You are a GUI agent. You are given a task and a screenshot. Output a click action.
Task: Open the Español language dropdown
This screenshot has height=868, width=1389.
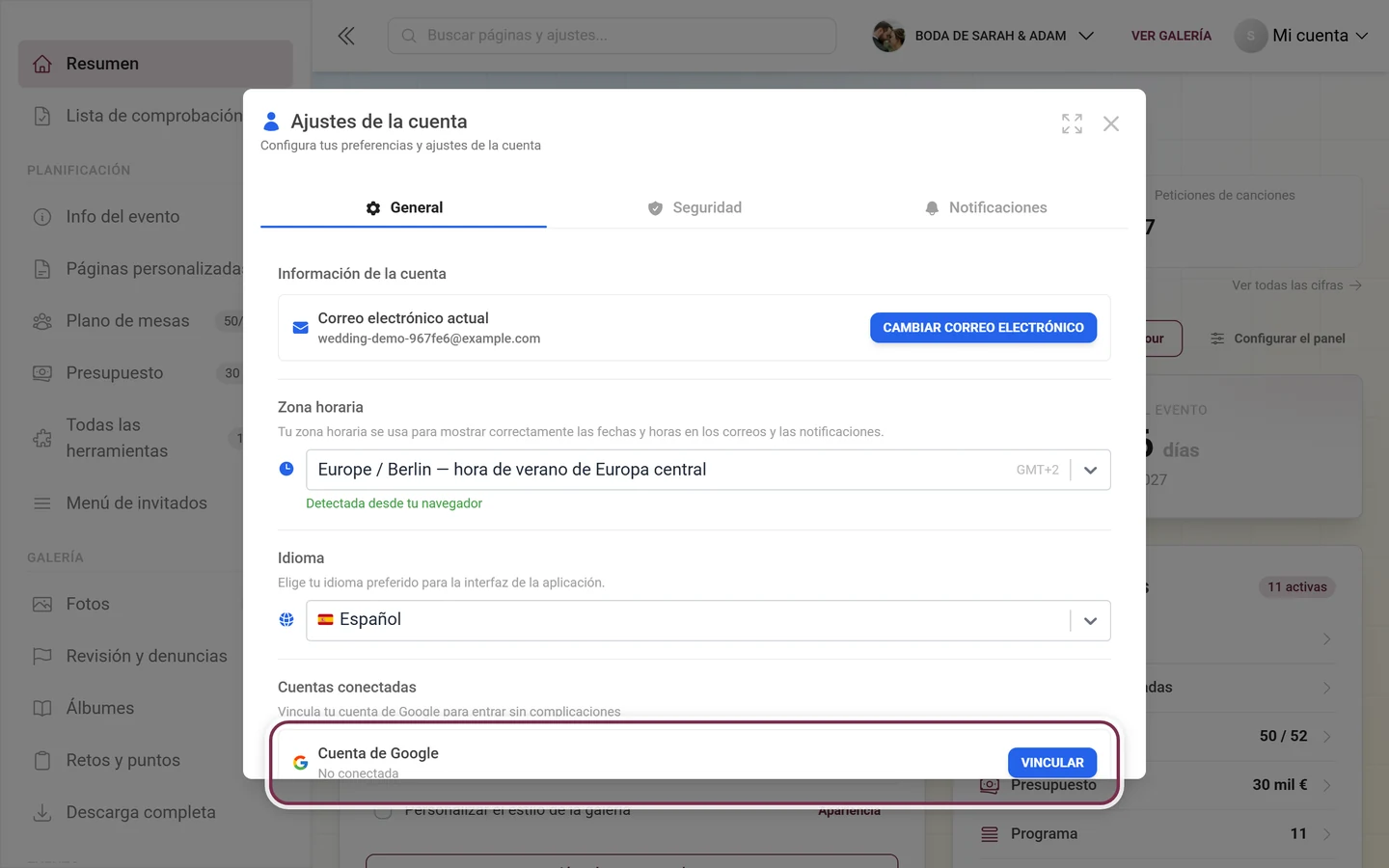708,620
